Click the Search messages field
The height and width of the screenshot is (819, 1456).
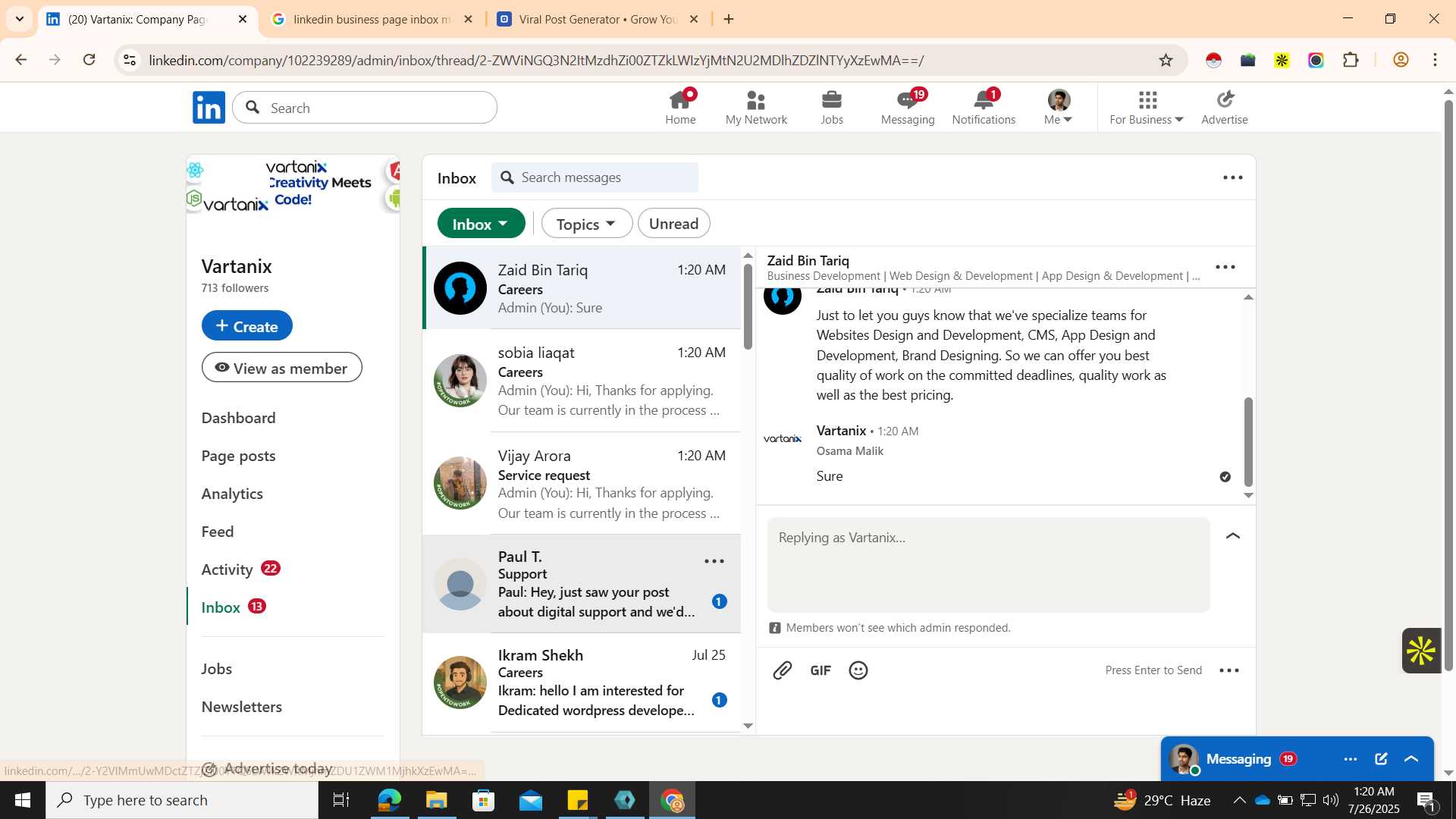click(595, 177)
